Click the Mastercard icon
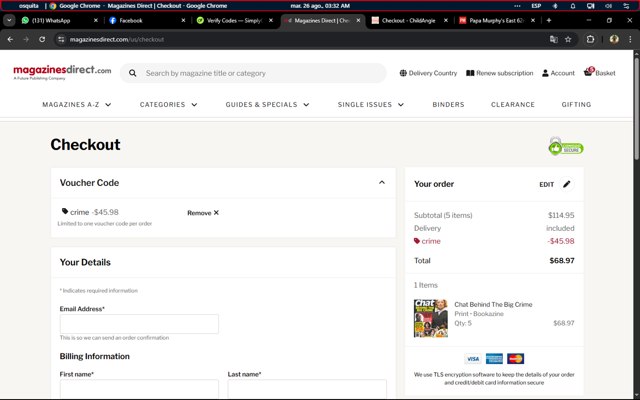 pyautogui.click(x=516, y=359)
